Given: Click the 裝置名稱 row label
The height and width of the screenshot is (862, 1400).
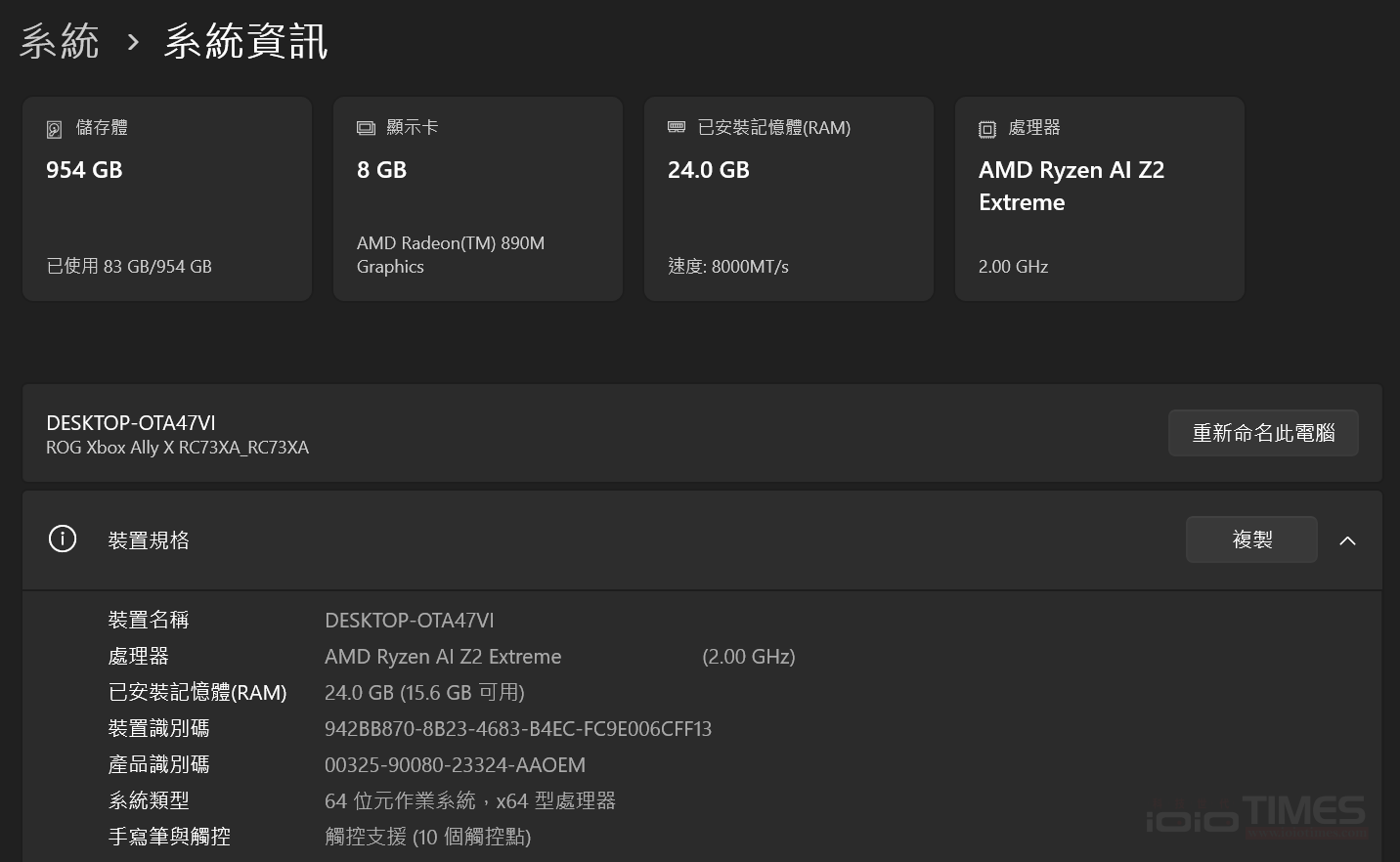Looking at the screenshot, I should (149, 621).
